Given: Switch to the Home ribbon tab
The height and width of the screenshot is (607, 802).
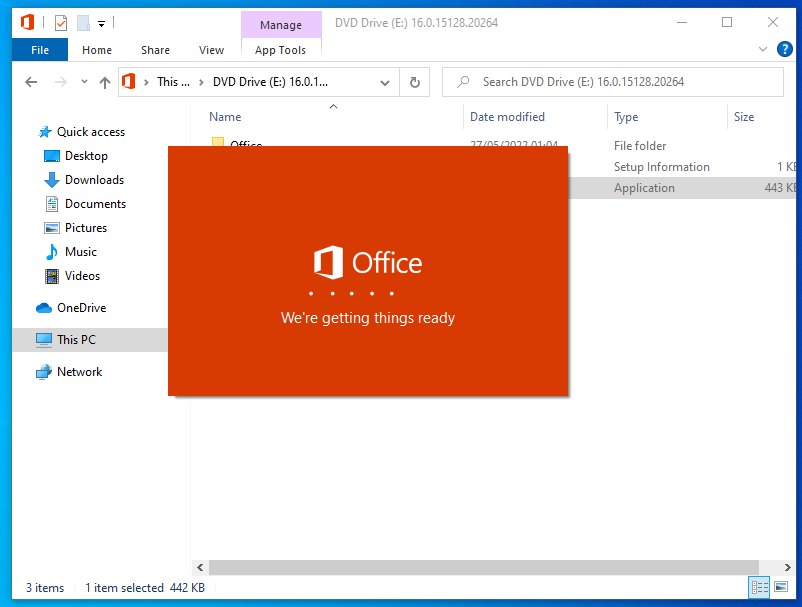Looking at the screenshot, I should 97,50.
